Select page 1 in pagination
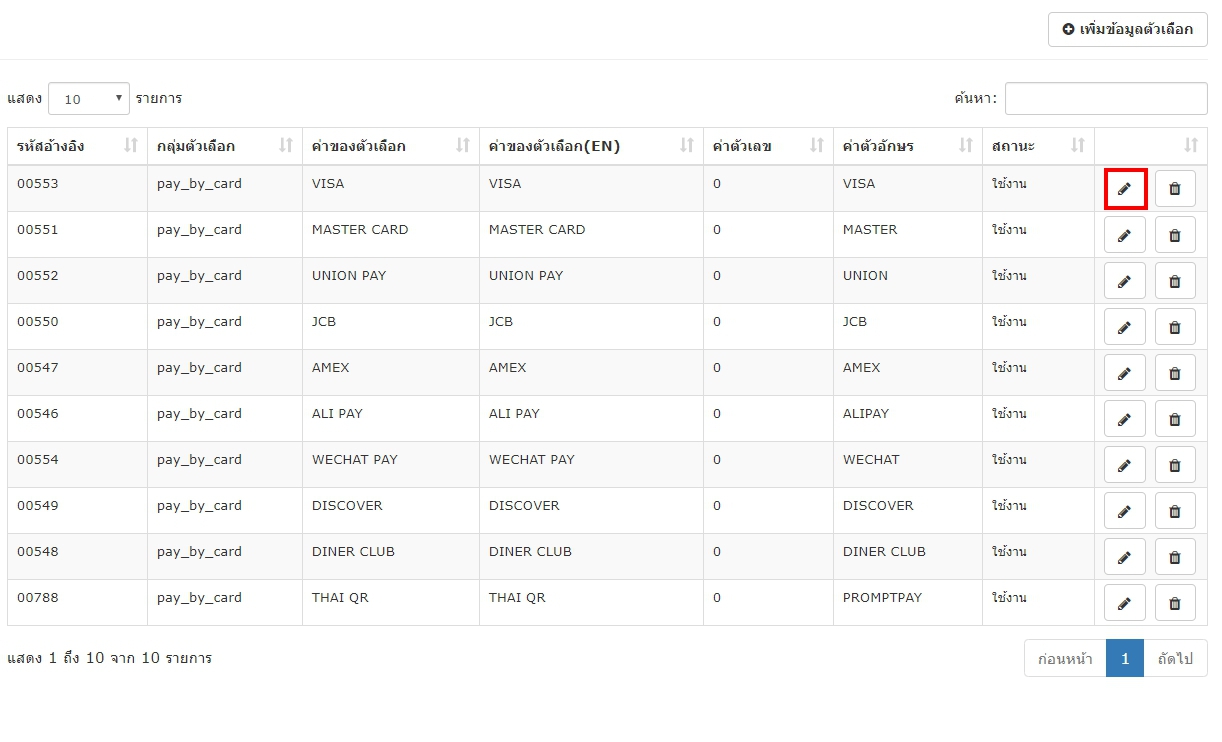The width and height of the screenshot is (1222, 742). [1125, 658]
